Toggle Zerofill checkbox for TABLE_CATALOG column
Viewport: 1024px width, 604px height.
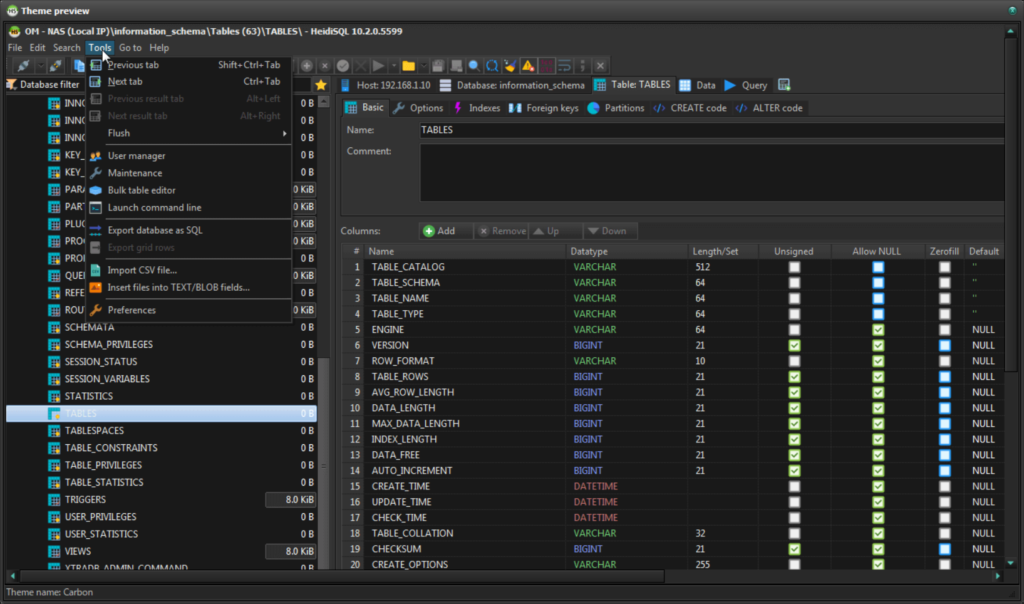[944, 267]
